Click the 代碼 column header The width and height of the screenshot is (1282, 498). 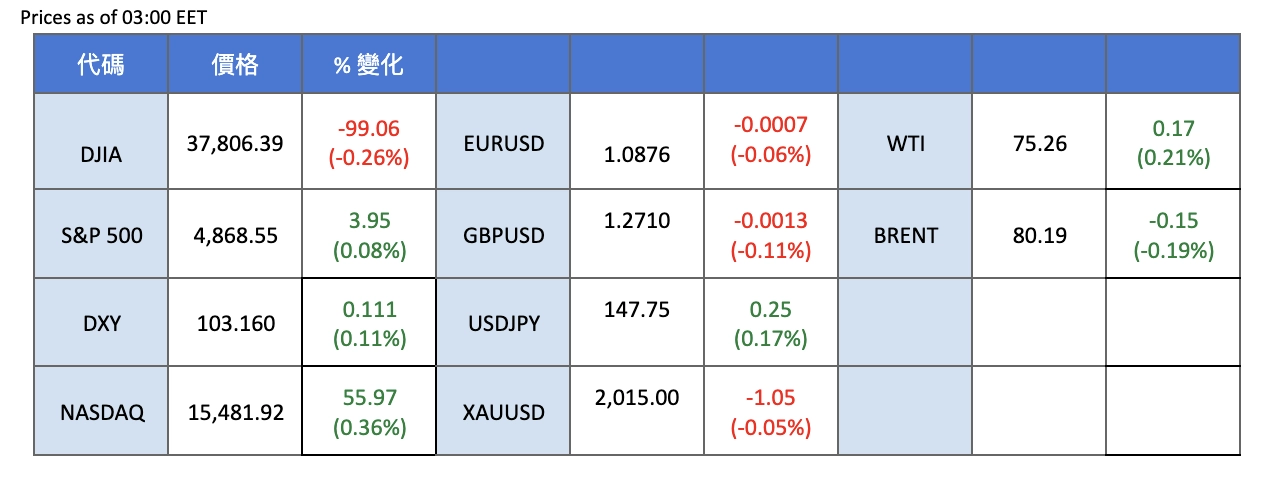point(101,66)
